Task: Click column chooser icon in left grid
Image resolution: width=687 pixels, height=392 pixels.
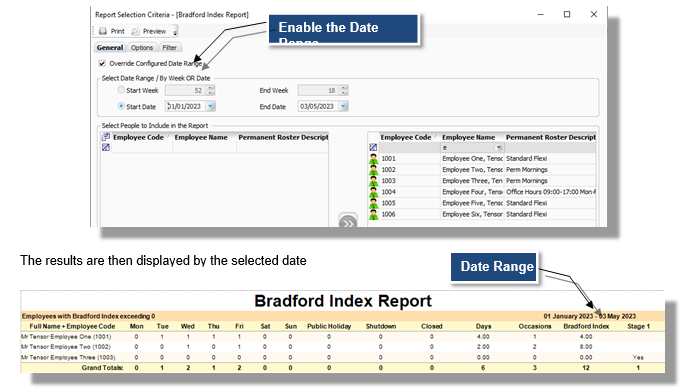Action: pos(106,137)
